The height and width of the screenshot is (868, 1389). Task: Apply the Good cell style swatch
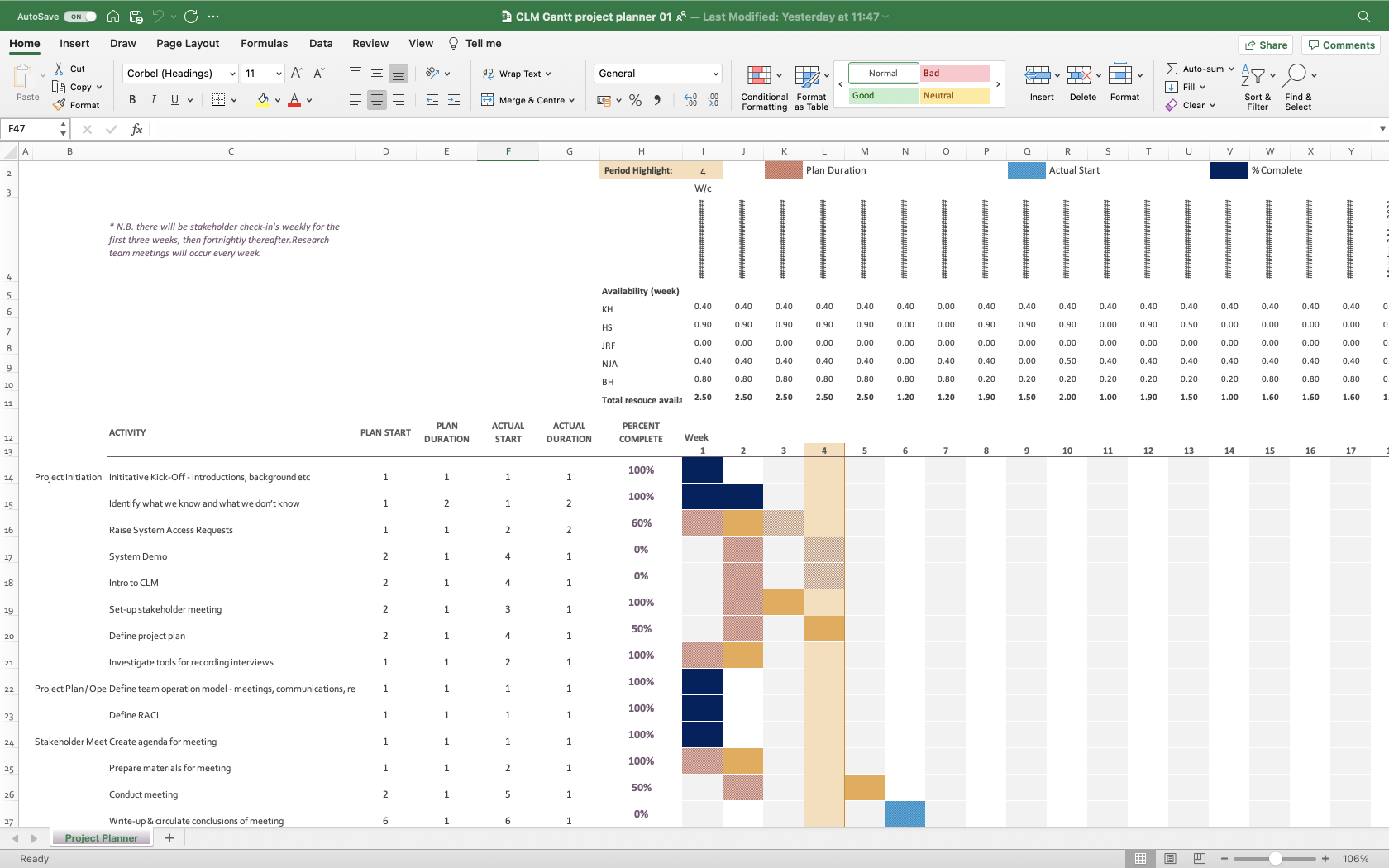[x=883, y=96]
